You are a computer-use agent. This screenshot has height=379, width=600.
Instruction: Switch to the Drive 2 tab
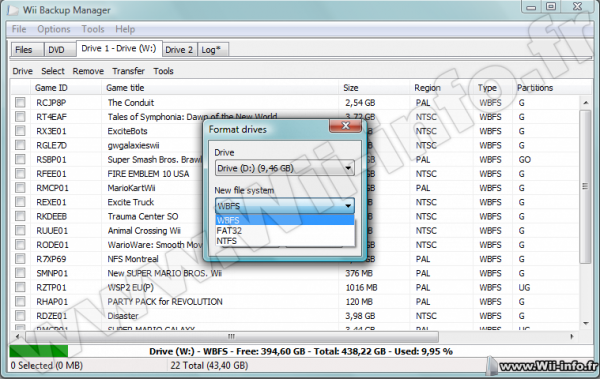click(x=179, y=50)
